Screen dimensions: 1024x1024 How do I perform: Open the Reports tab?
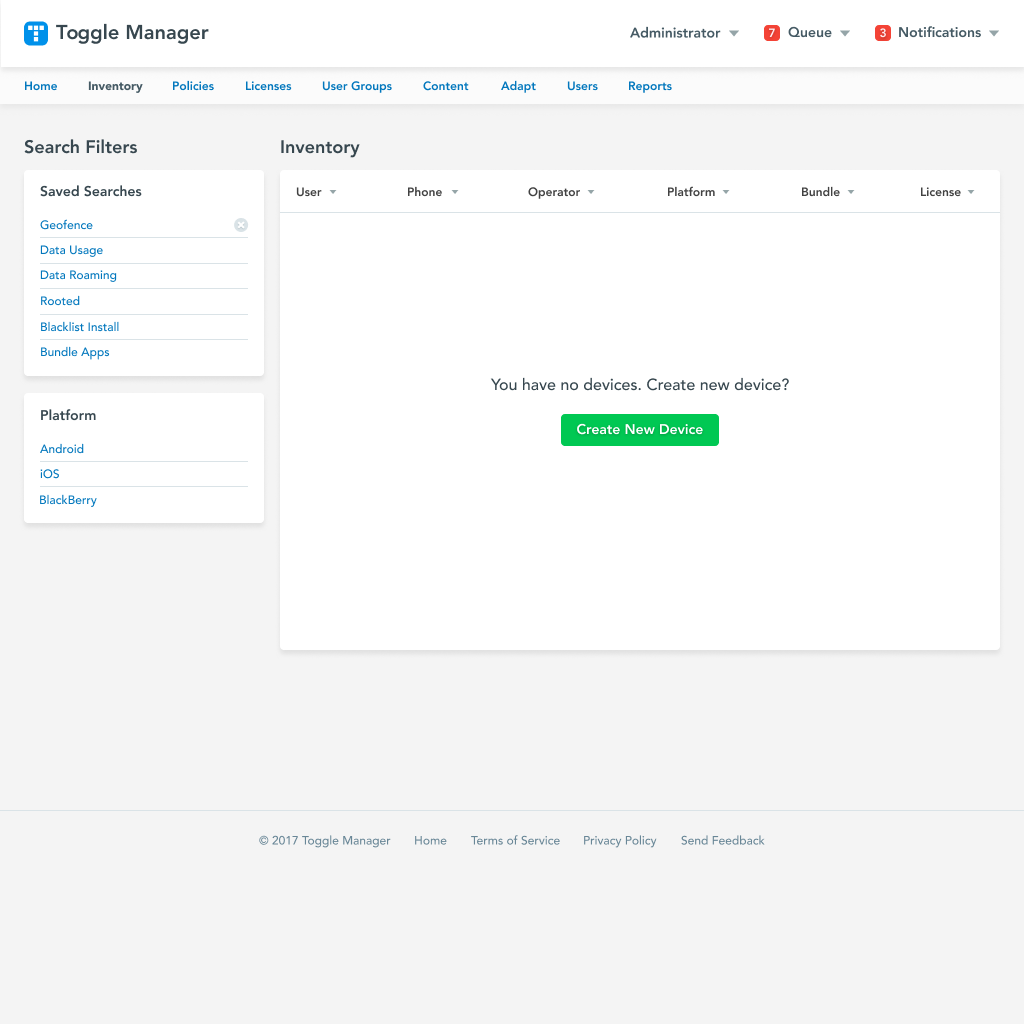tap(650, 86)
